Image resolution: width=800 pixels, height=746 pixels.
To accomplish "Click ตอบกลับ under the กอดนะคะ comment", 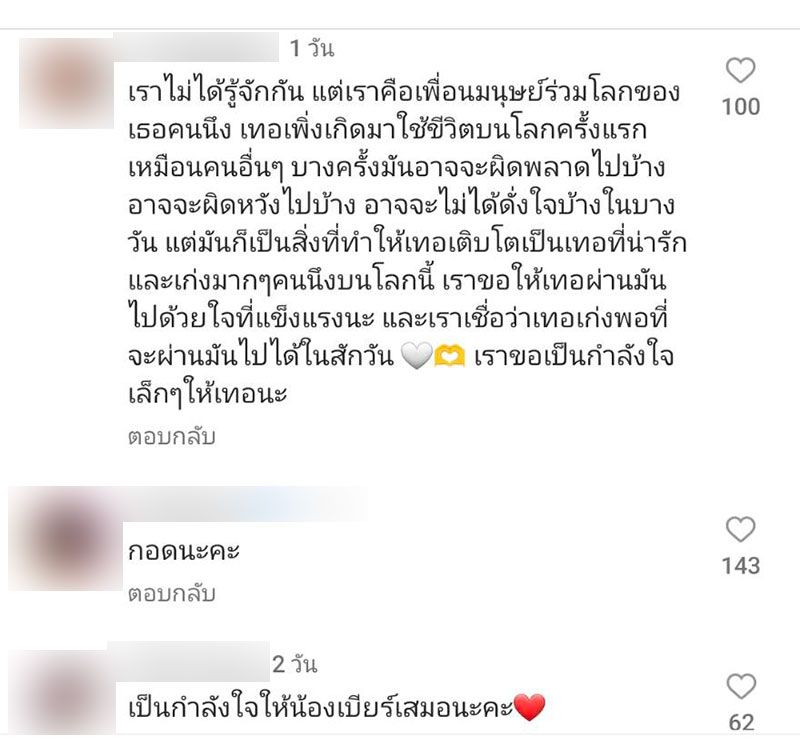I will 171,594.
